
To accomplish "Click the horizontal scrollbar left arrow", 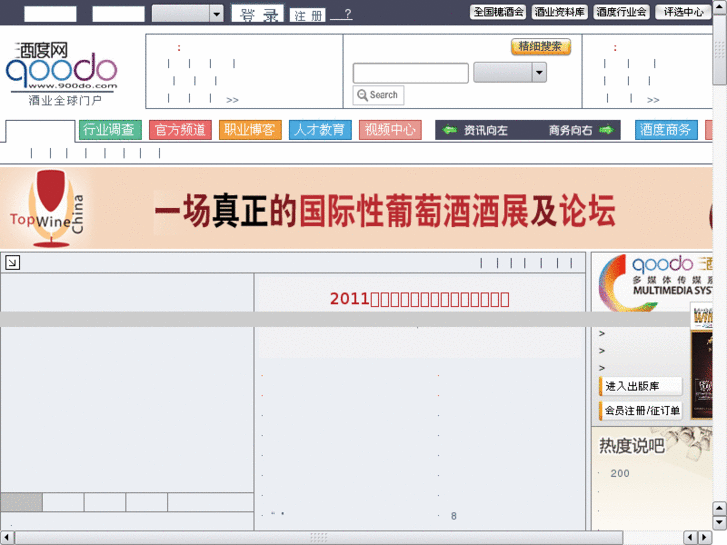I will (x=6, y=538).
